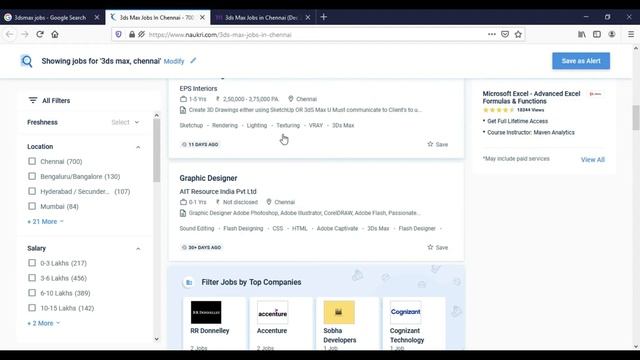Viewport: 640px width, 360px height.
Task: Open View All courses link
Action: (x=593, y=160)
